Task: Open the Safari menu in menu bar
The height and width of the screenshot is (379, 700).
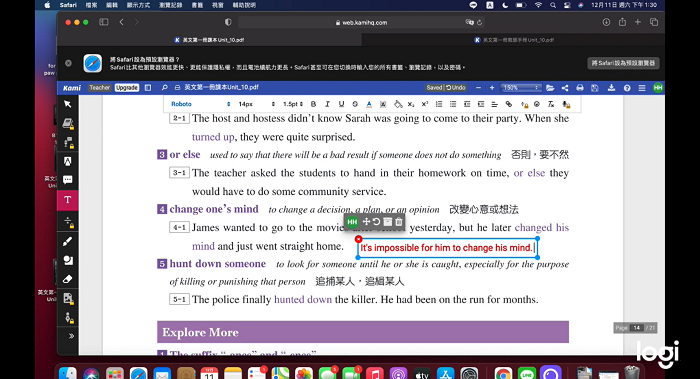Action: [x=68, y=5]
